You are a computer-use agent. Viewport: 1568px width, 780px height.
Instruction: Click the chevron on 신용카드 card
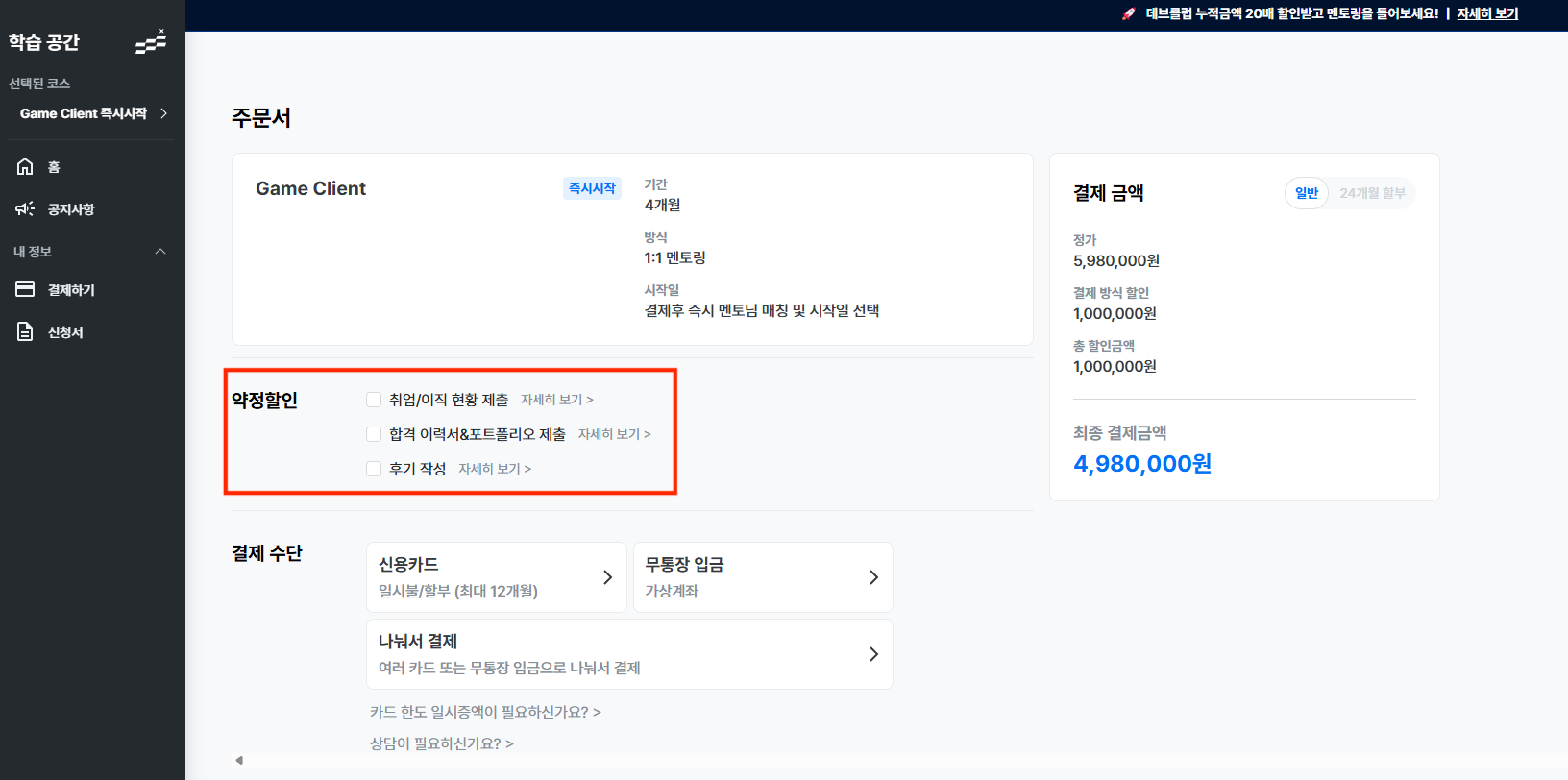coord(607,577)
